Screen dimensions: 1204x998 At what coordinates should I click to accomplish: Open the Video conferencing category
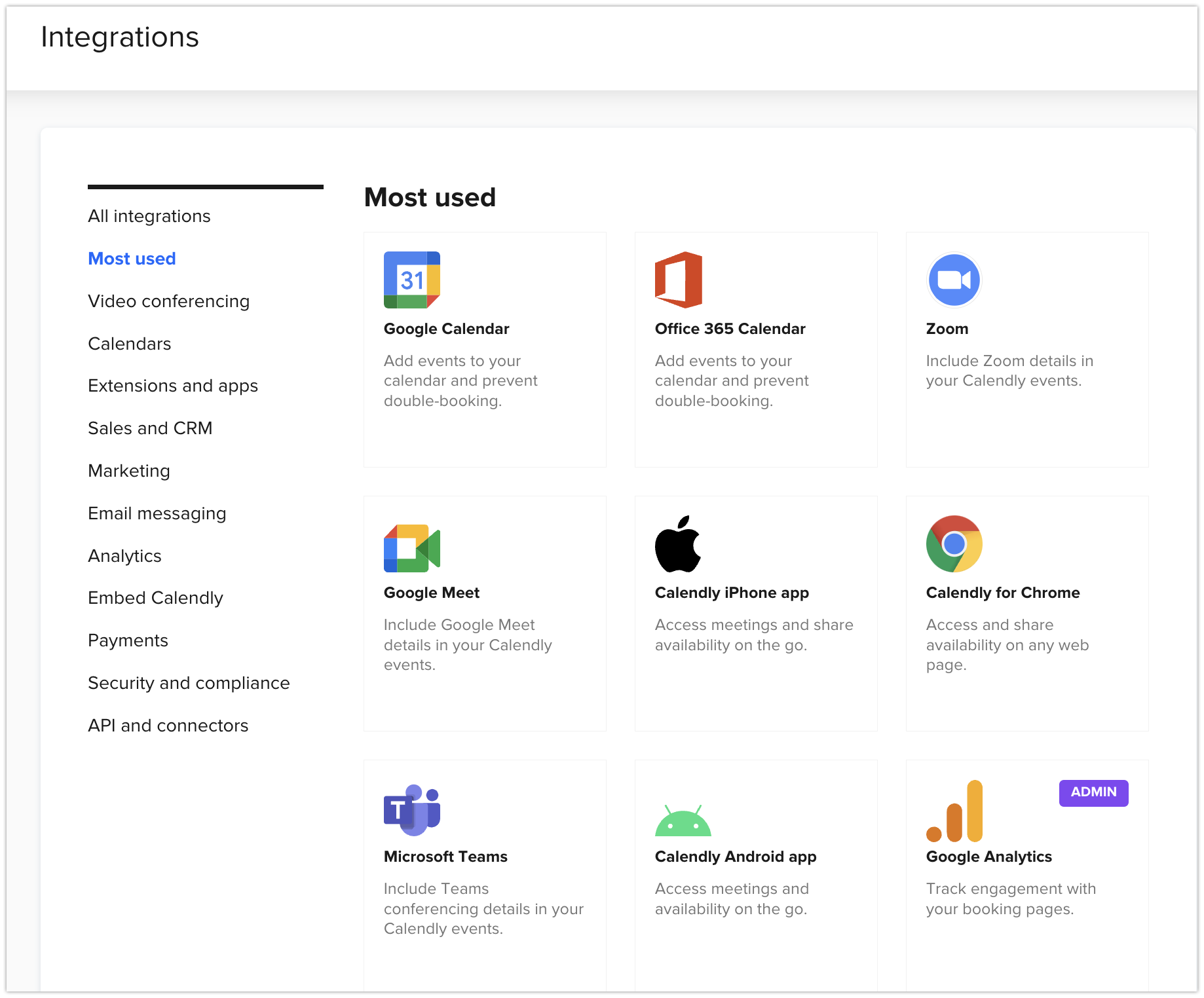169,301
